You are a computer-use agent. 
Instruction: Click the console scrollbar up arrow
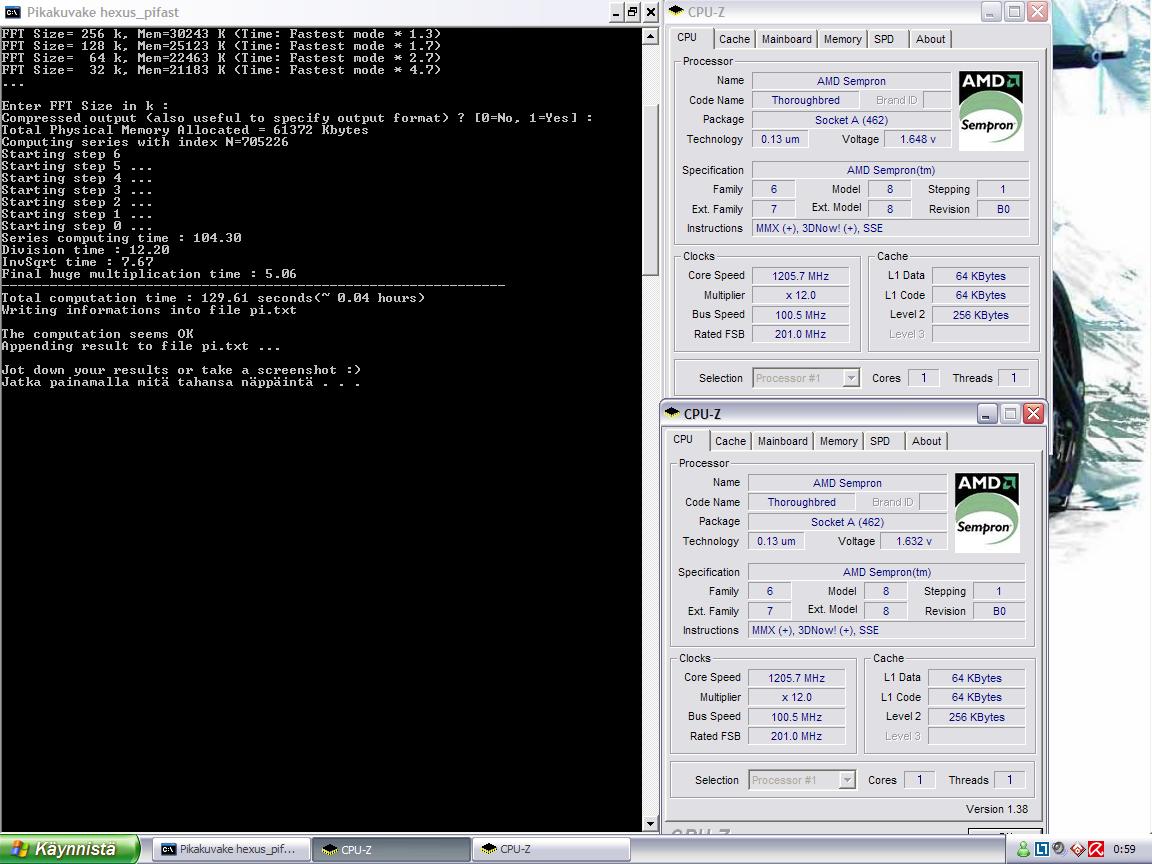pyautogui.click(x=650, y=36)
